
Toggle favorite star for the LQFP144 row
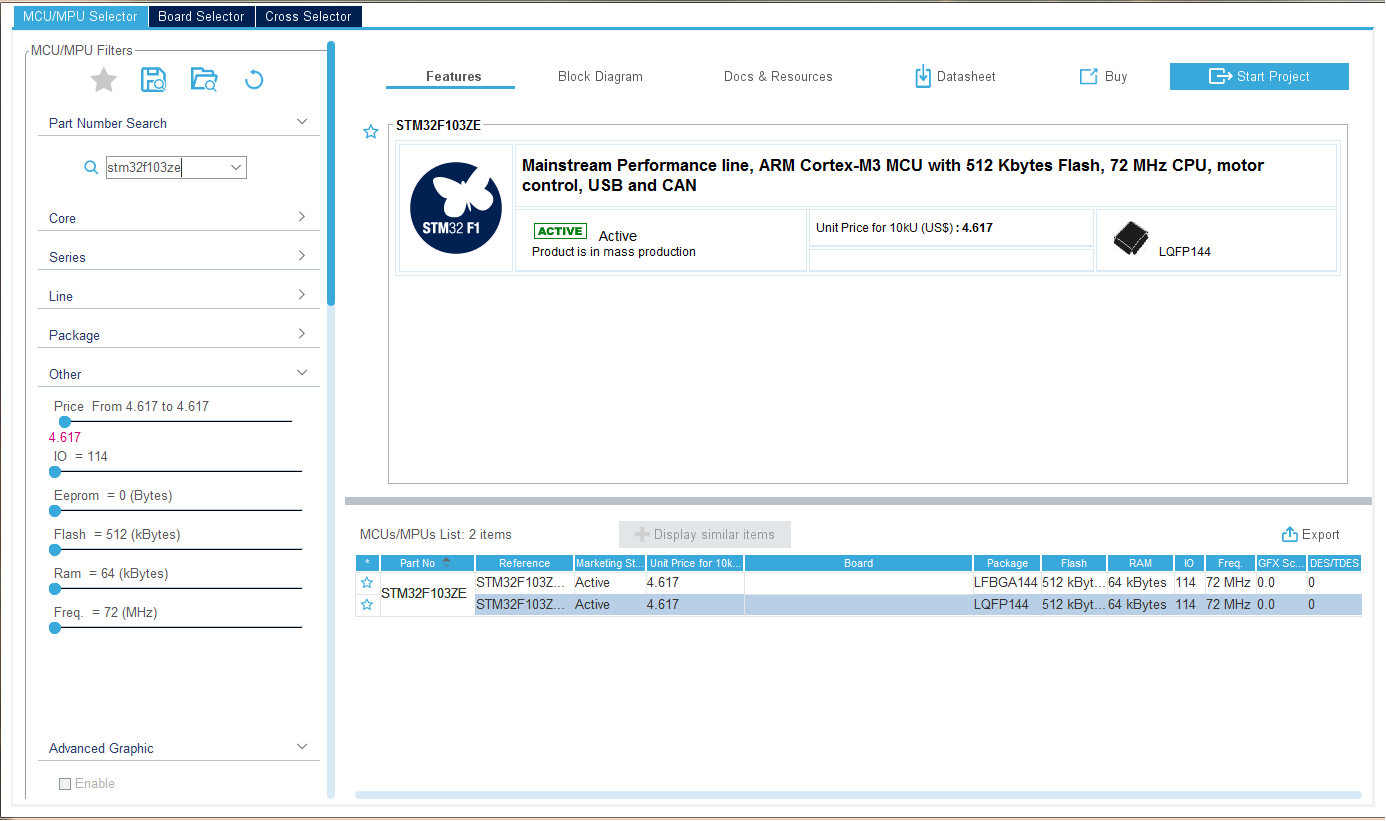click(367, 604)
